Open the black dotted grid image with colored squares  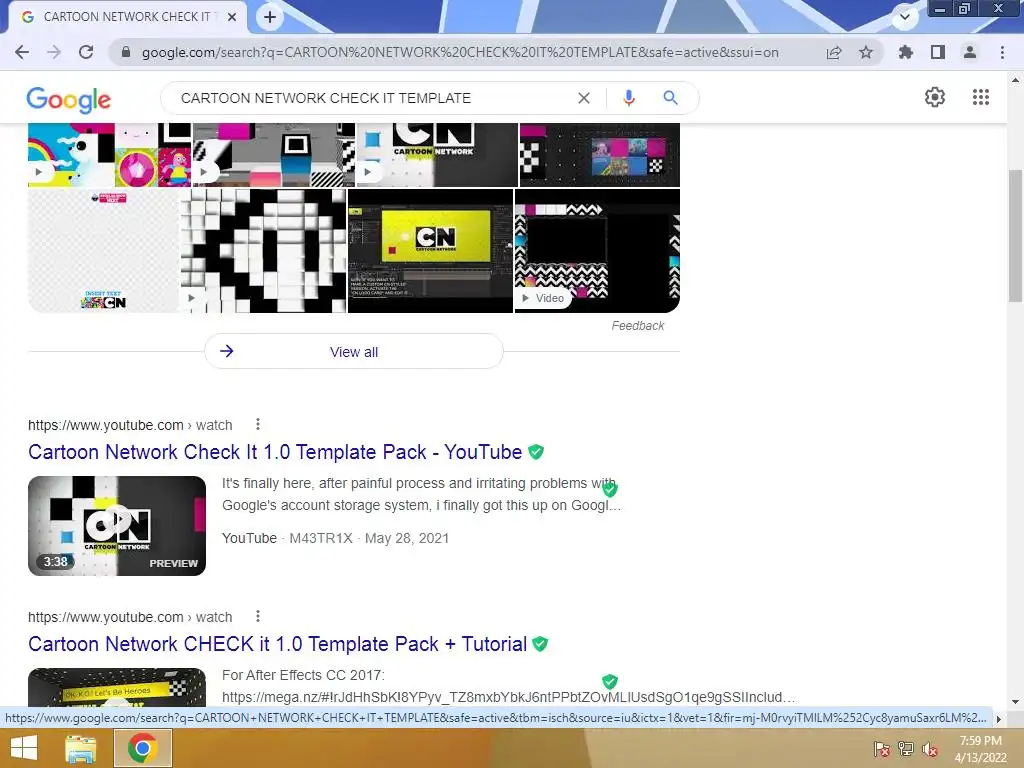(600, 155)
